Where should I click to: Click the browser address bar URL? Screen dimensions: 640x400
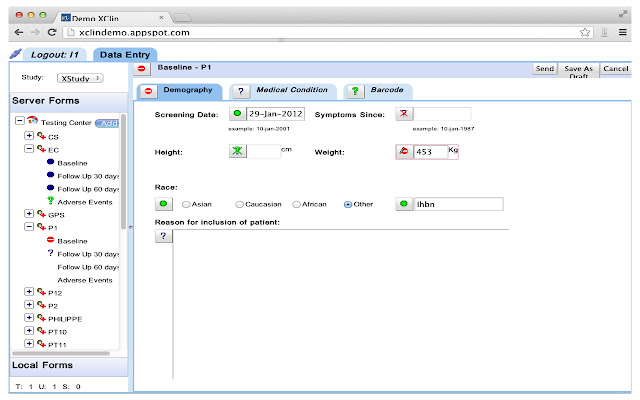point(135,33)
